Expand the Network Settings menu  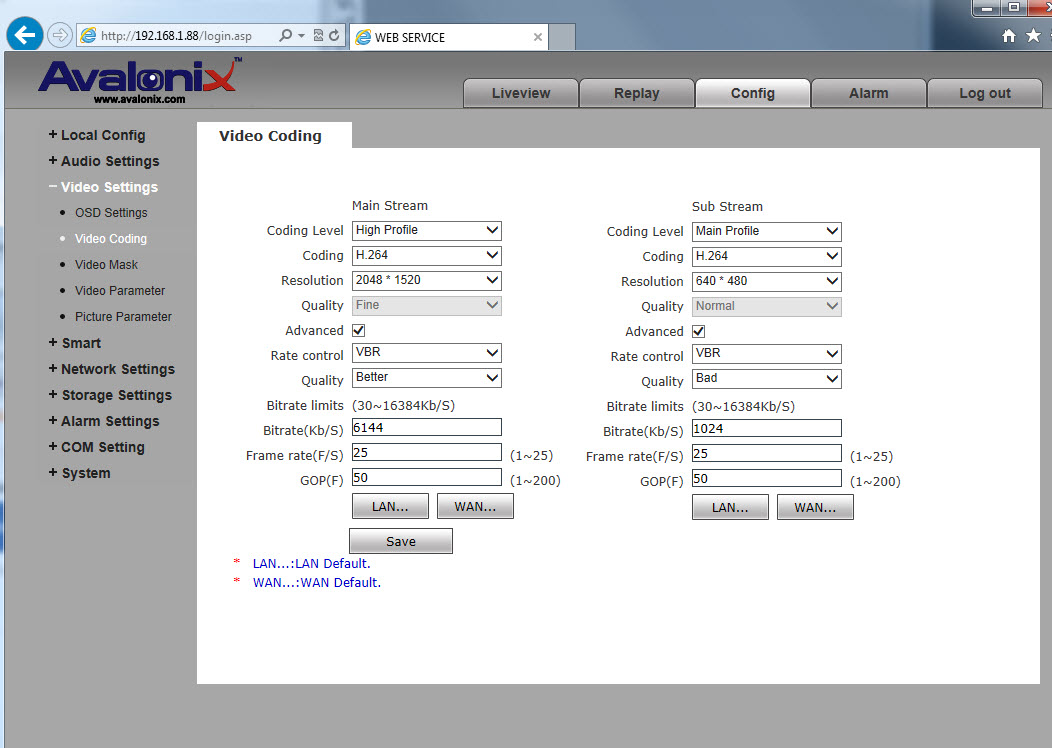click(x=117, y=369)
